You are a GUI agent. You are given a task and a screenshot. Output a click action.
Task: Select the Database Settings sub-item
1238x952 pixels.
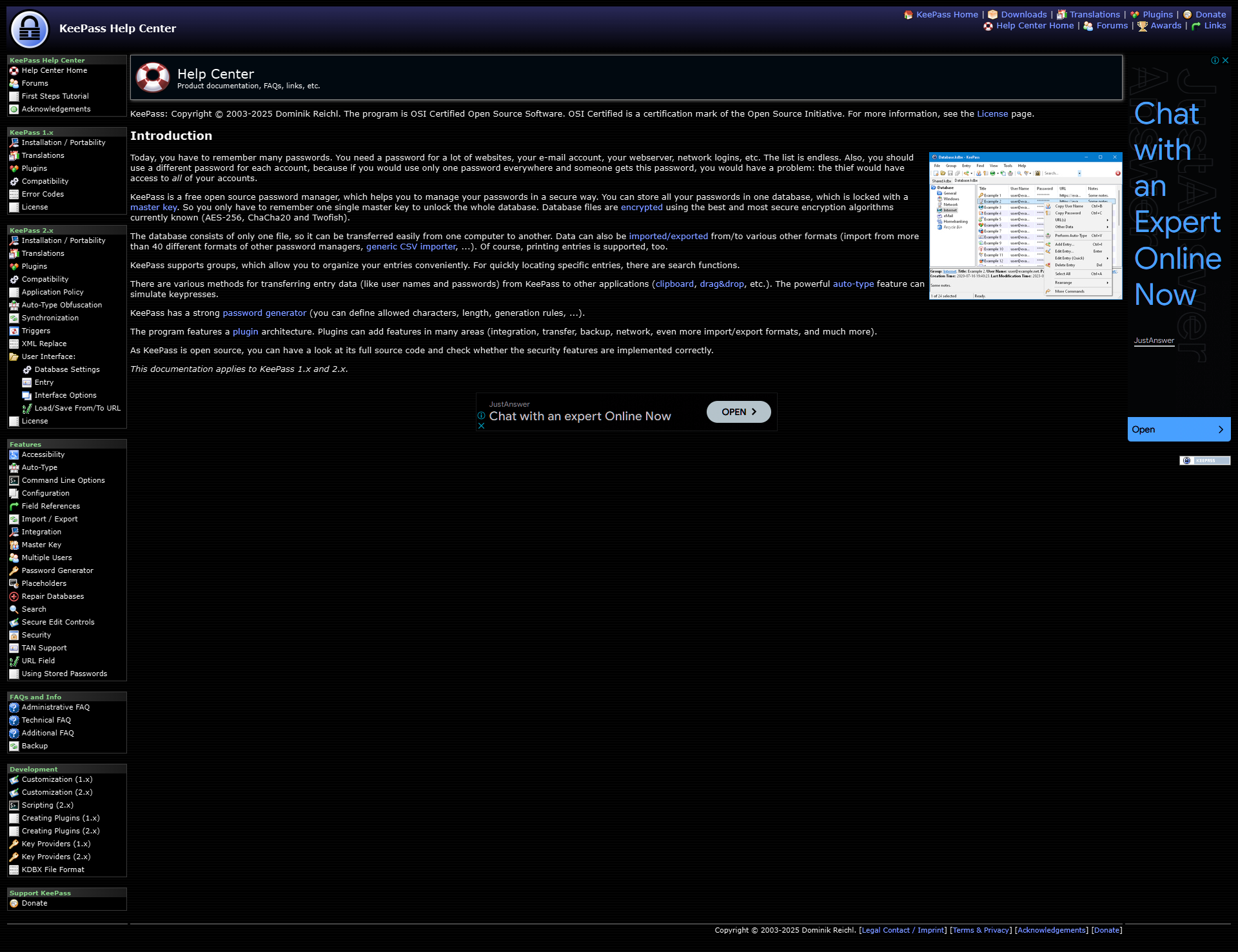point(66,370)
